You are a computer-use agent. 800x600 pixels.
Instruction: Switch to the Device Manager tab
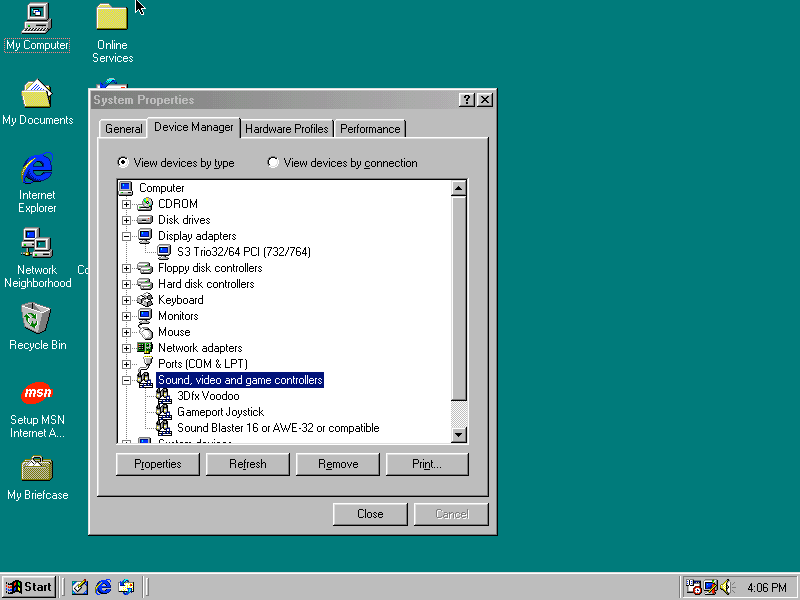point(193,127)
